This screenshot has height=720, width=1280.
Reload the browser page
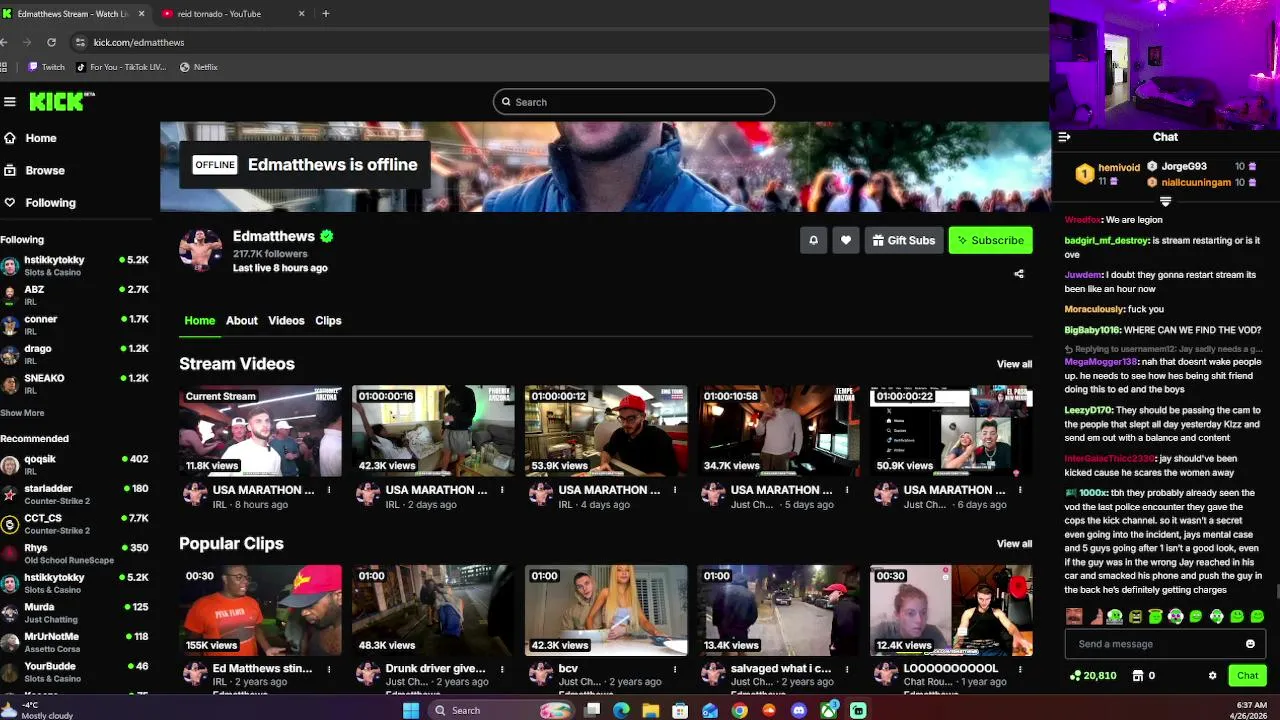click(51, 42)
